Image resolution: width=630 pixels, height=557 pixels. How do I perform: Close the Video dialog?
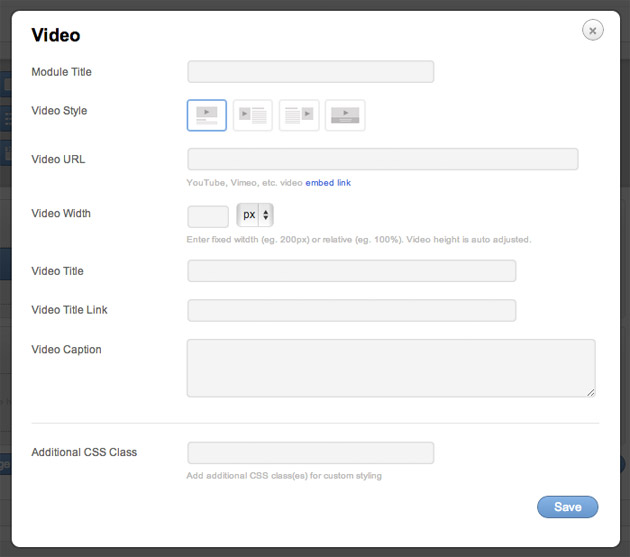click(x=593, y=30)
